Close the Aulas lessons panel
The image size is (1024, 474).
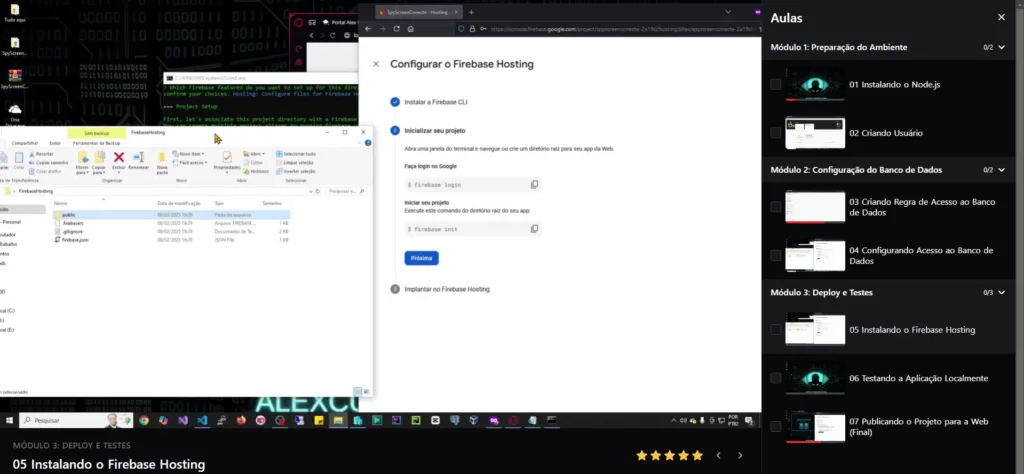coord(1001,18)
